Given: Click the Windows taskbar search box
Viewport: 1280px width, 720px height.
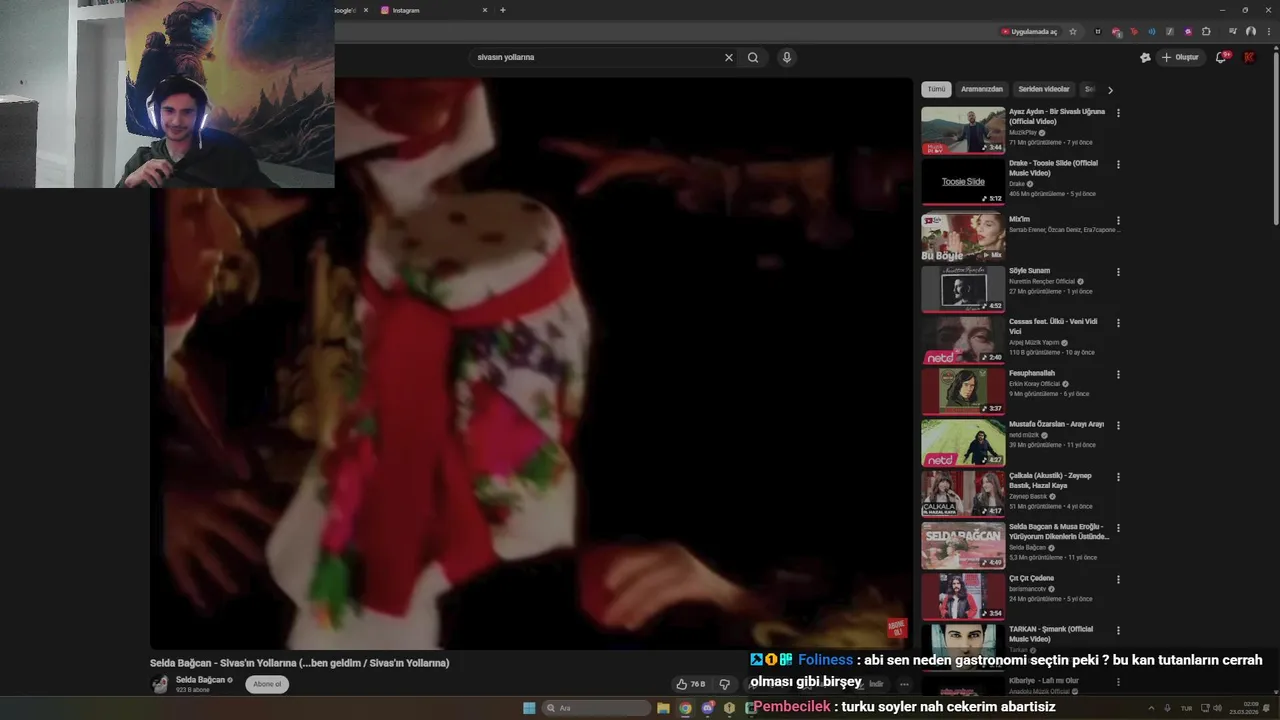Looking at the screenshot, I should 596,708.
